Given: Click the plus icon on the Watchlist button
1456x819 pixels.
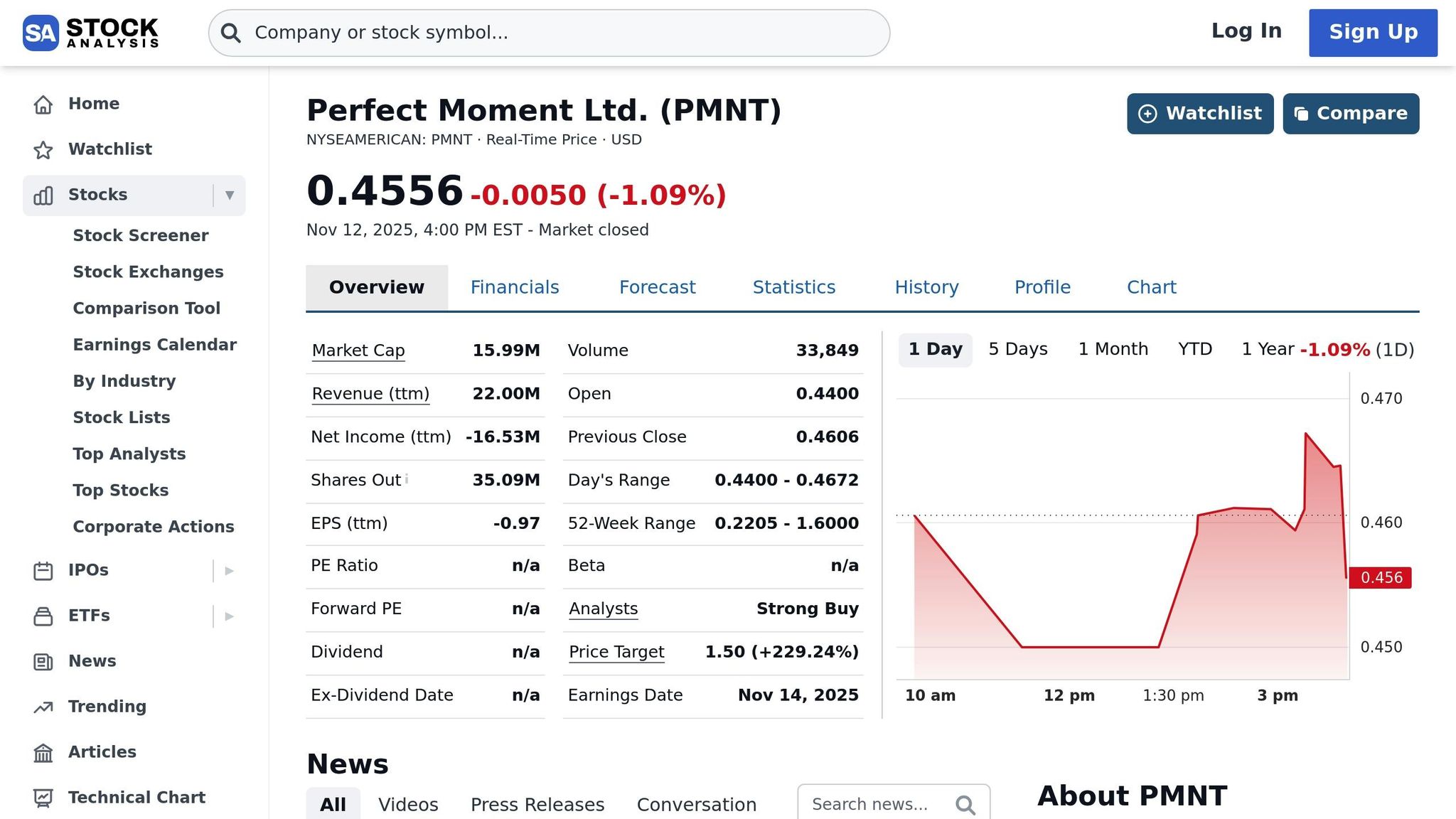Looking at the screenshot, I should click(1147, 113).
